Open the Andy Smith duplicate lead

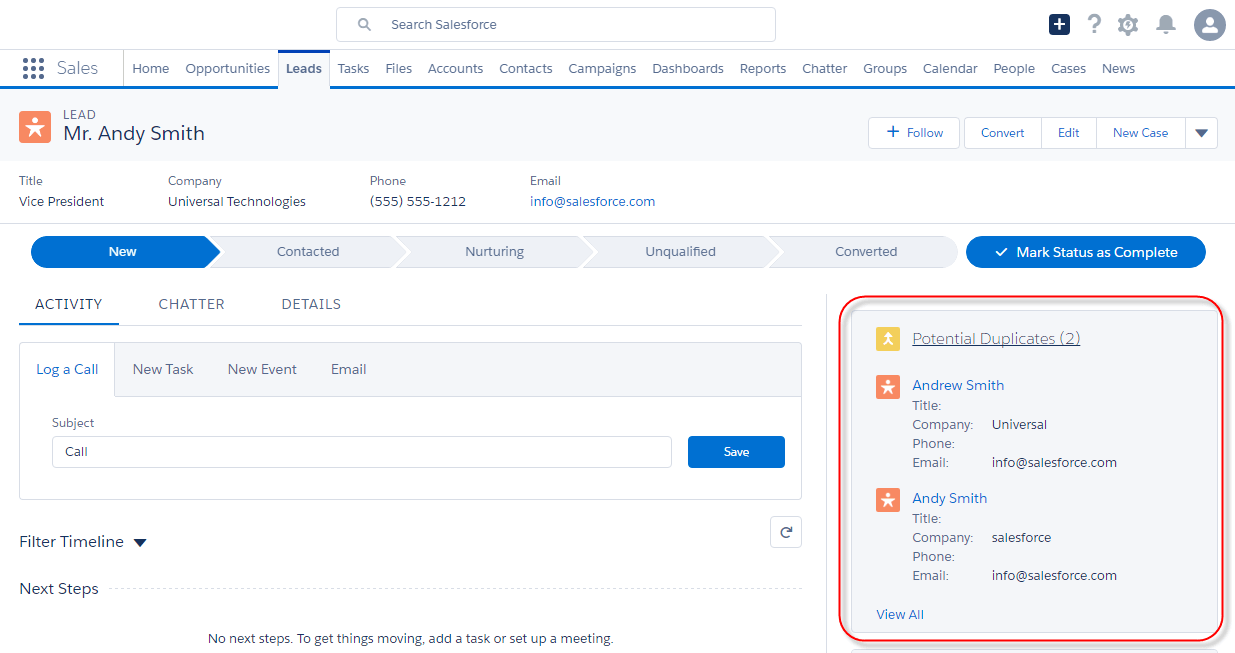tap(949, 498)
